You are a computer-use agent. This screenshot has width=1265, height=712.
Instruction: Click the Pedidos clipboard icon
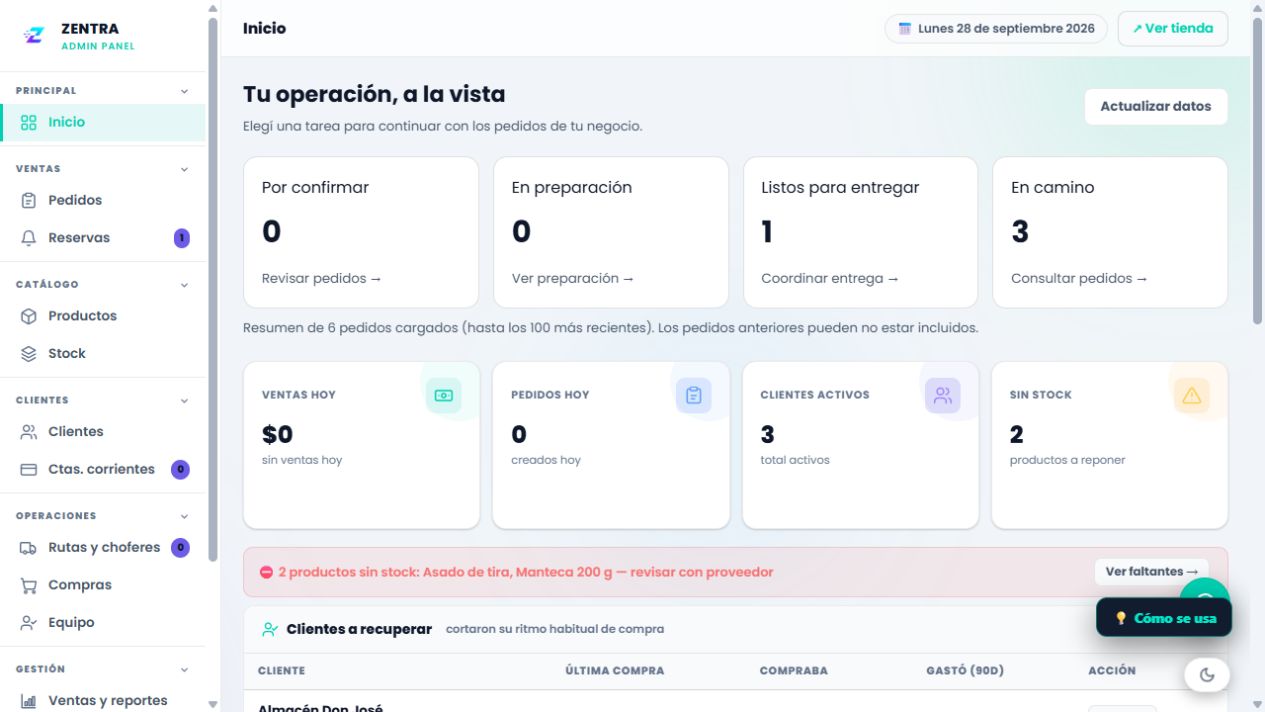28,200
